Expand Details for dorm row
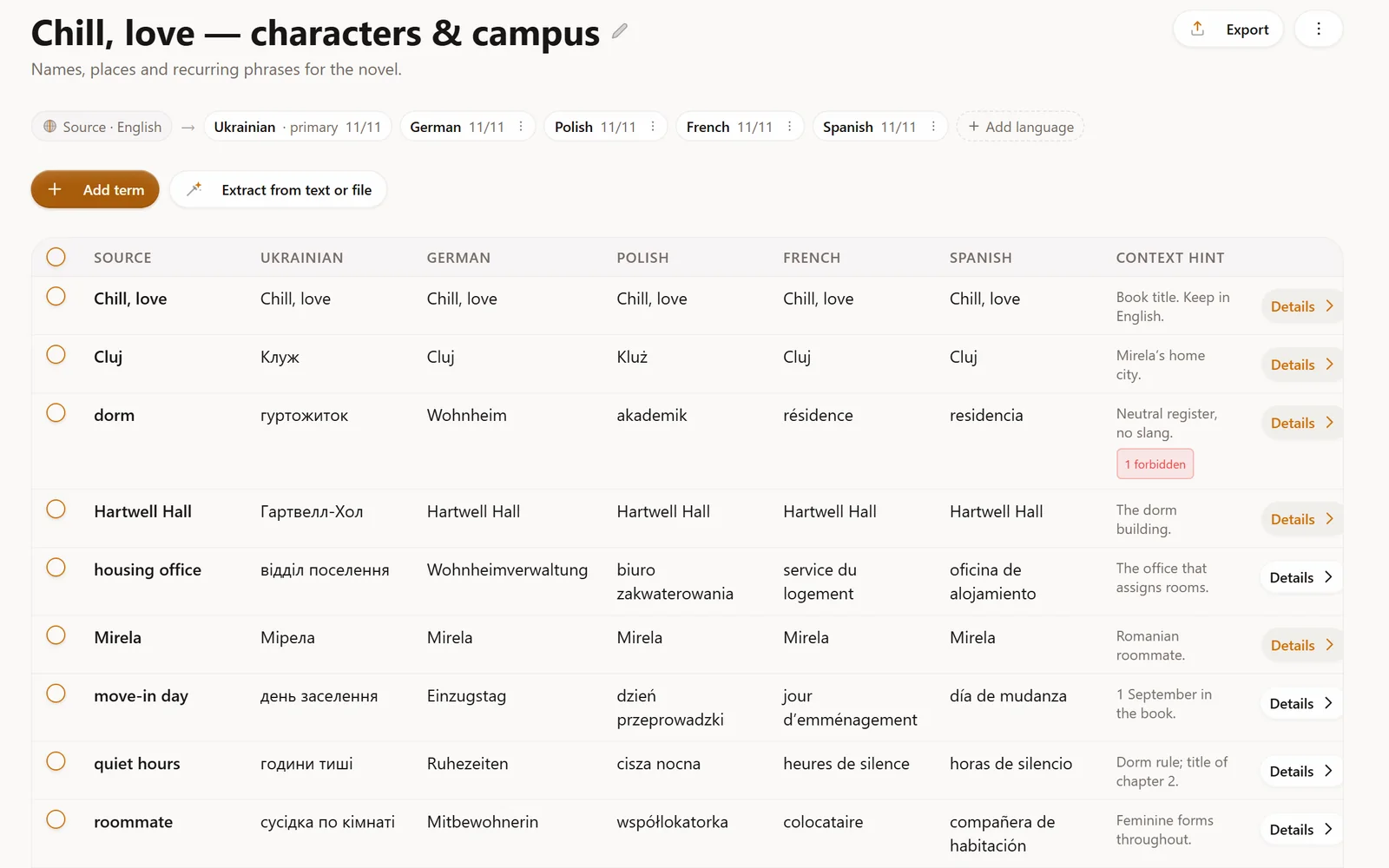 1301,423
